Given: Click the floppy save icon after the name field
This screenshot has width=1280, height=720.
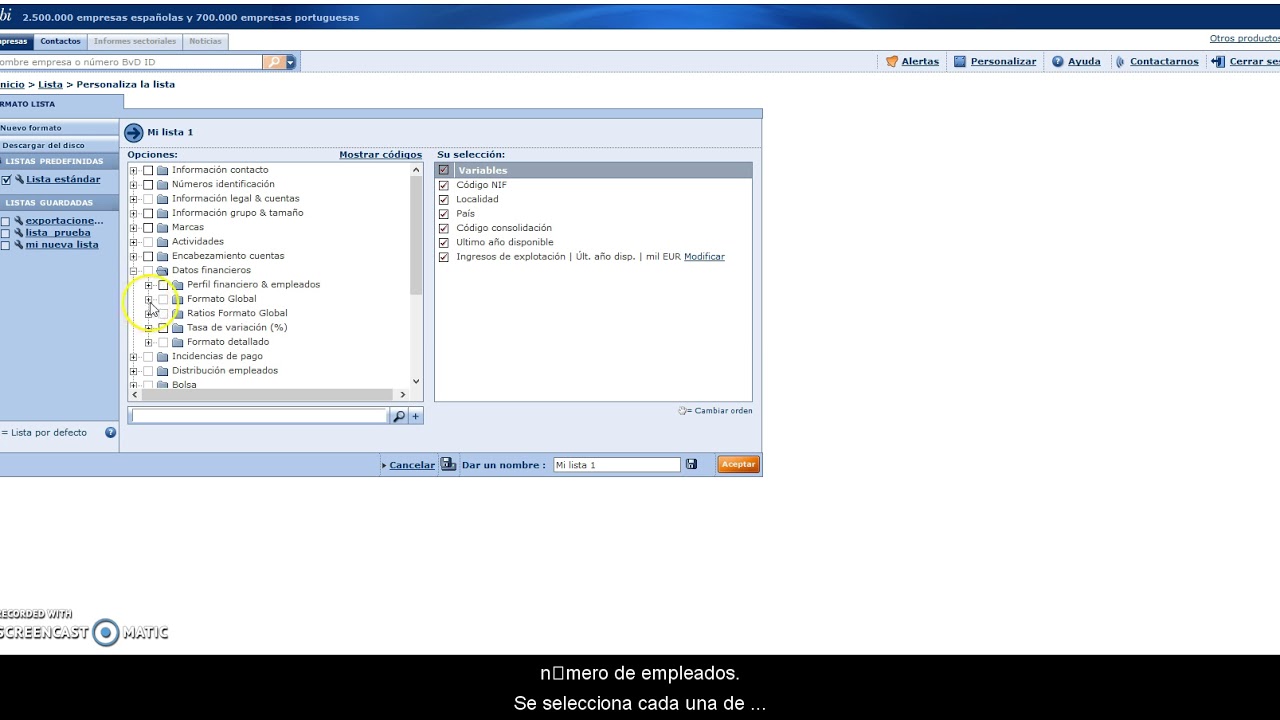Looking at the screenshot, I should (x=691, y=465).
